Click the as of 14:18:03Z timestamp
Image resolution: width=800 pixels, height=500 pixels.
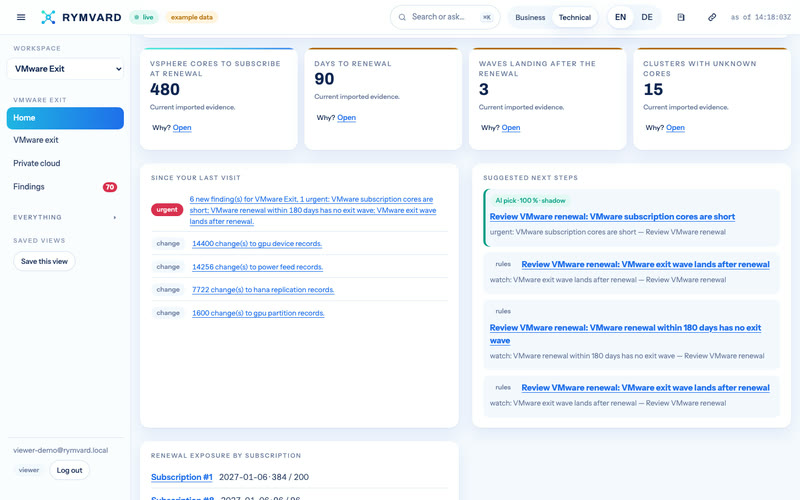(761, 17)
